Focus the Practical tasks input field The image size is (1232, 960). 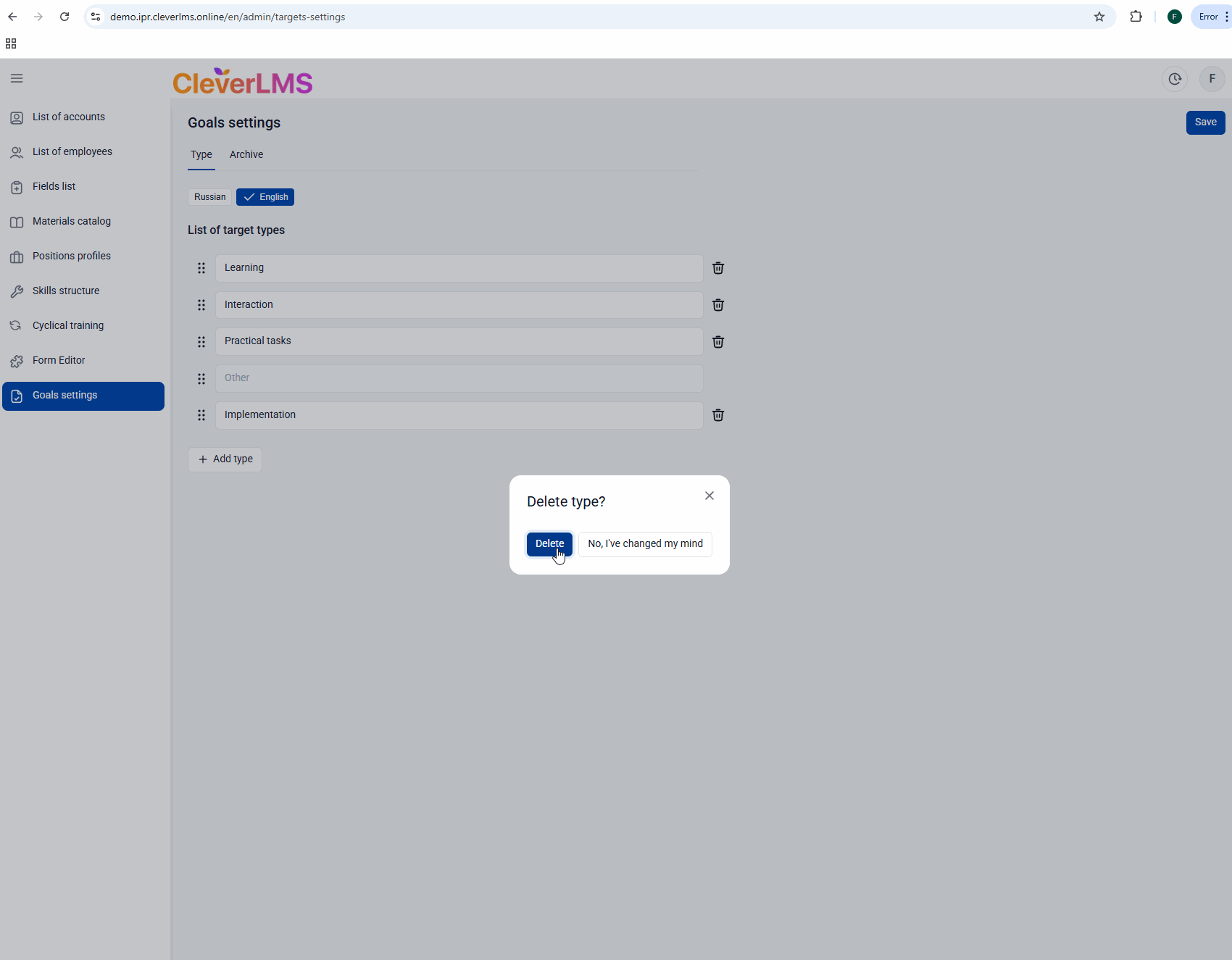point(459,341)
